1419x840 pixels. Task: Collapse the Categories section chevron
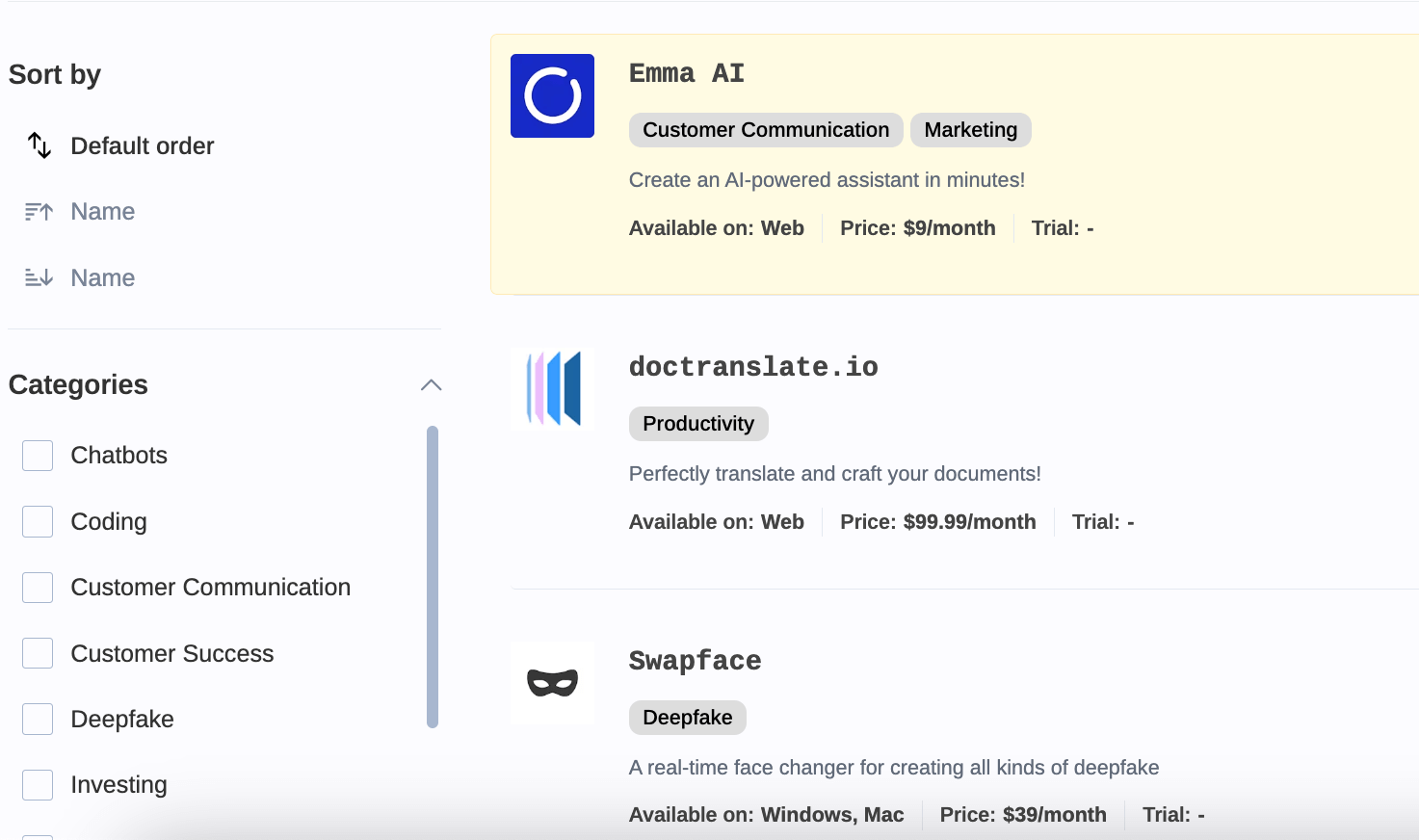431,385
